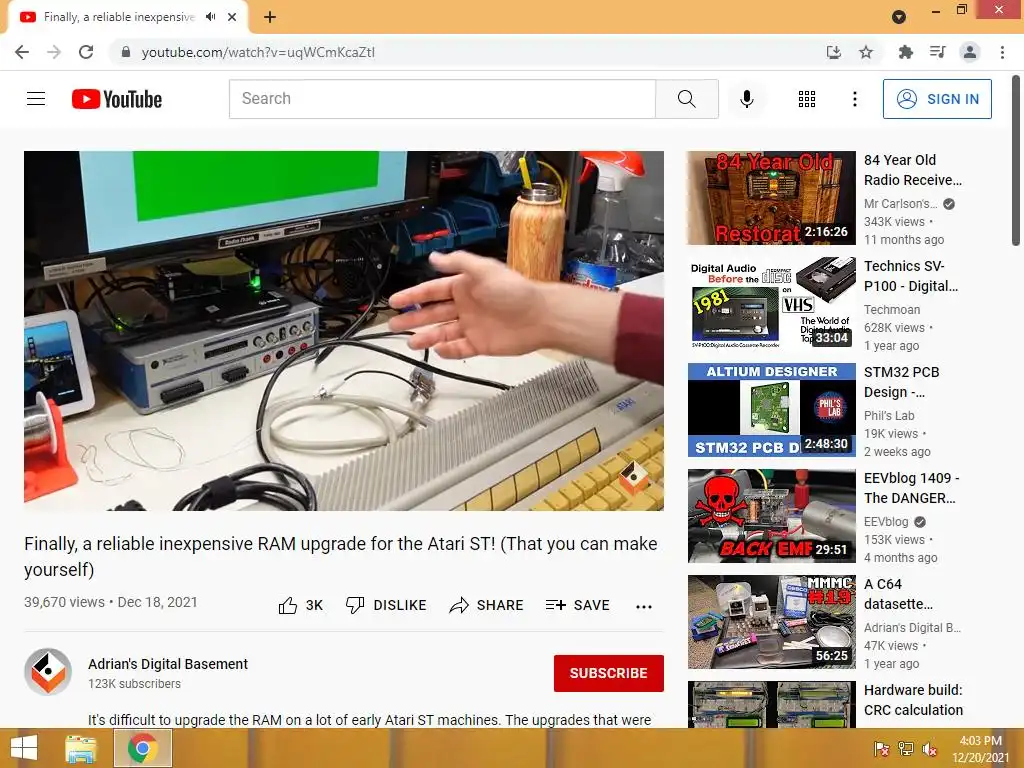
Task: Open File Explorer from taskbar
Action: (x=80, y=748)
